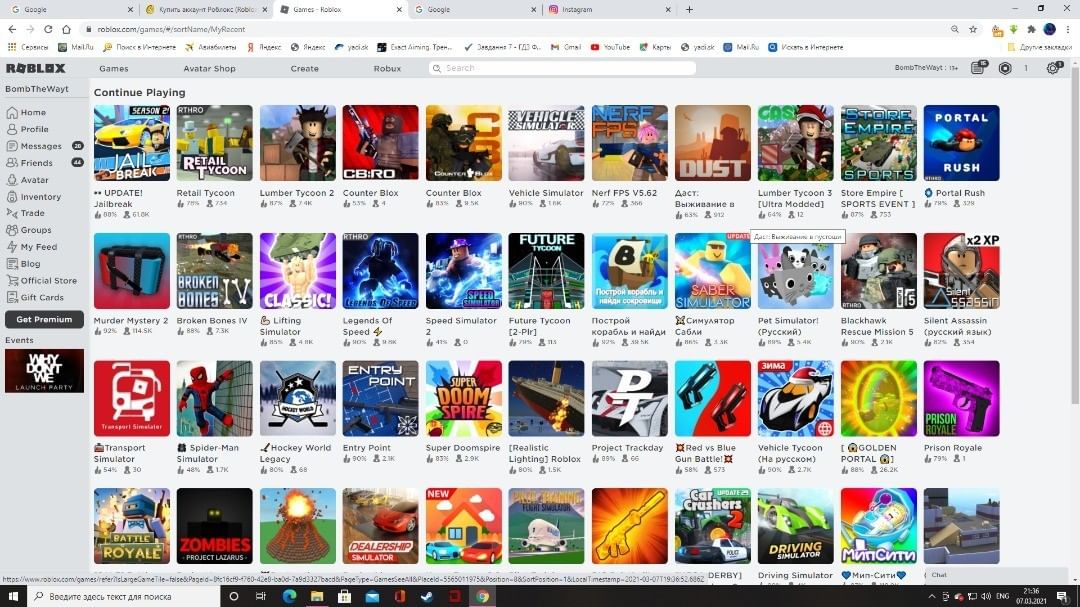Open Steam from the taskbar
Screen dimensions: 1080x607
point(426,596)
